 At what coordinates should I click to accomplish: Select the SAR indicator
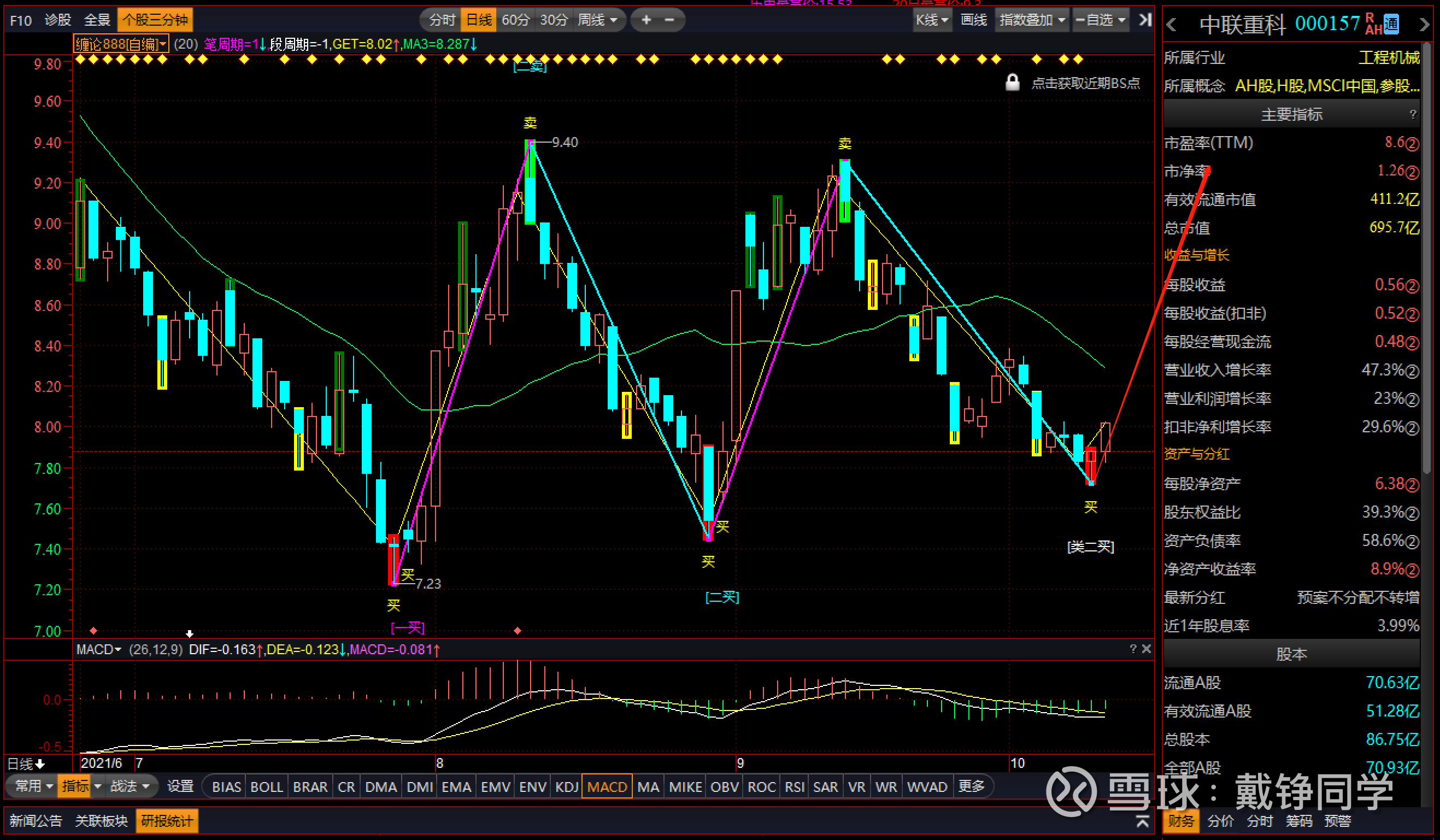[x=825, y=787]
